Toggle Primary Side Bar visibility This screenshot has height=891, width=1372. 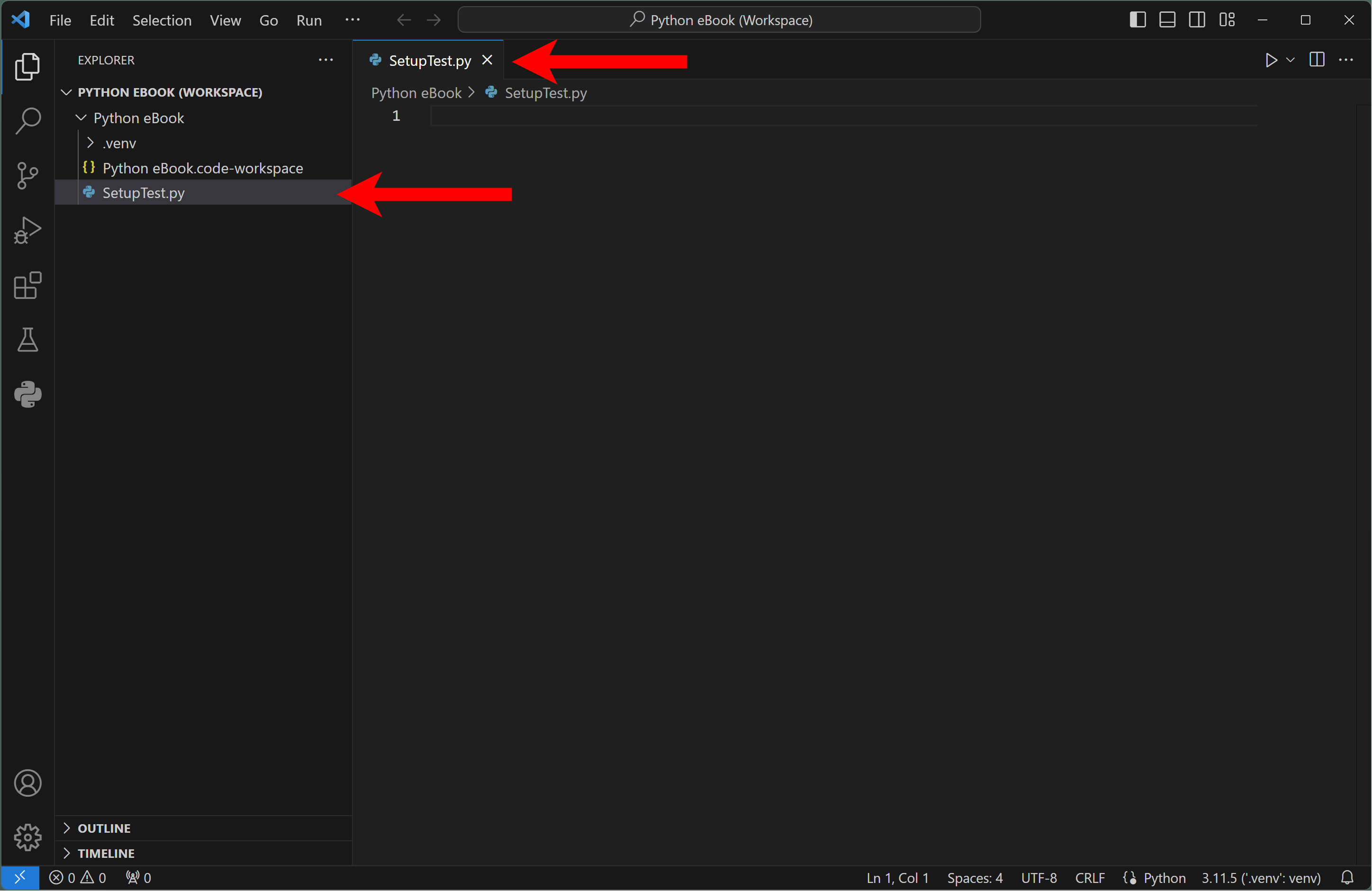click(1137, 20)
